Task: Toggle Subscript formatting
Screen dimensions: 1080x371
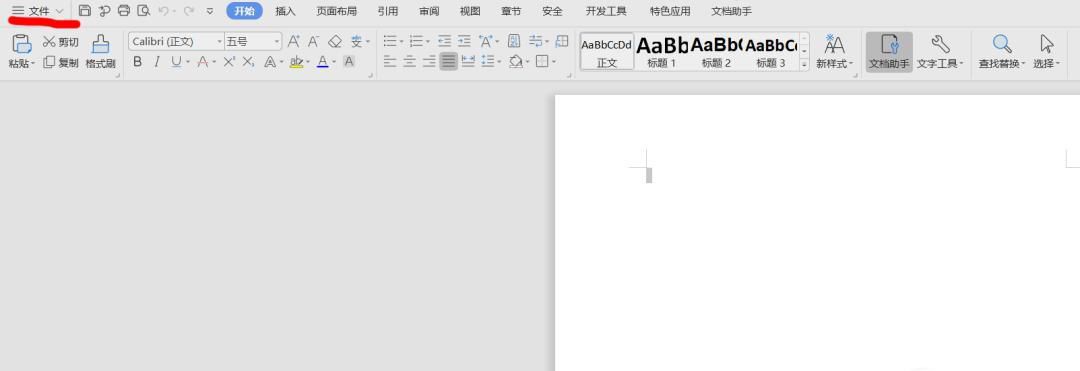Action: pyautogui.click(x=249, y=62)
